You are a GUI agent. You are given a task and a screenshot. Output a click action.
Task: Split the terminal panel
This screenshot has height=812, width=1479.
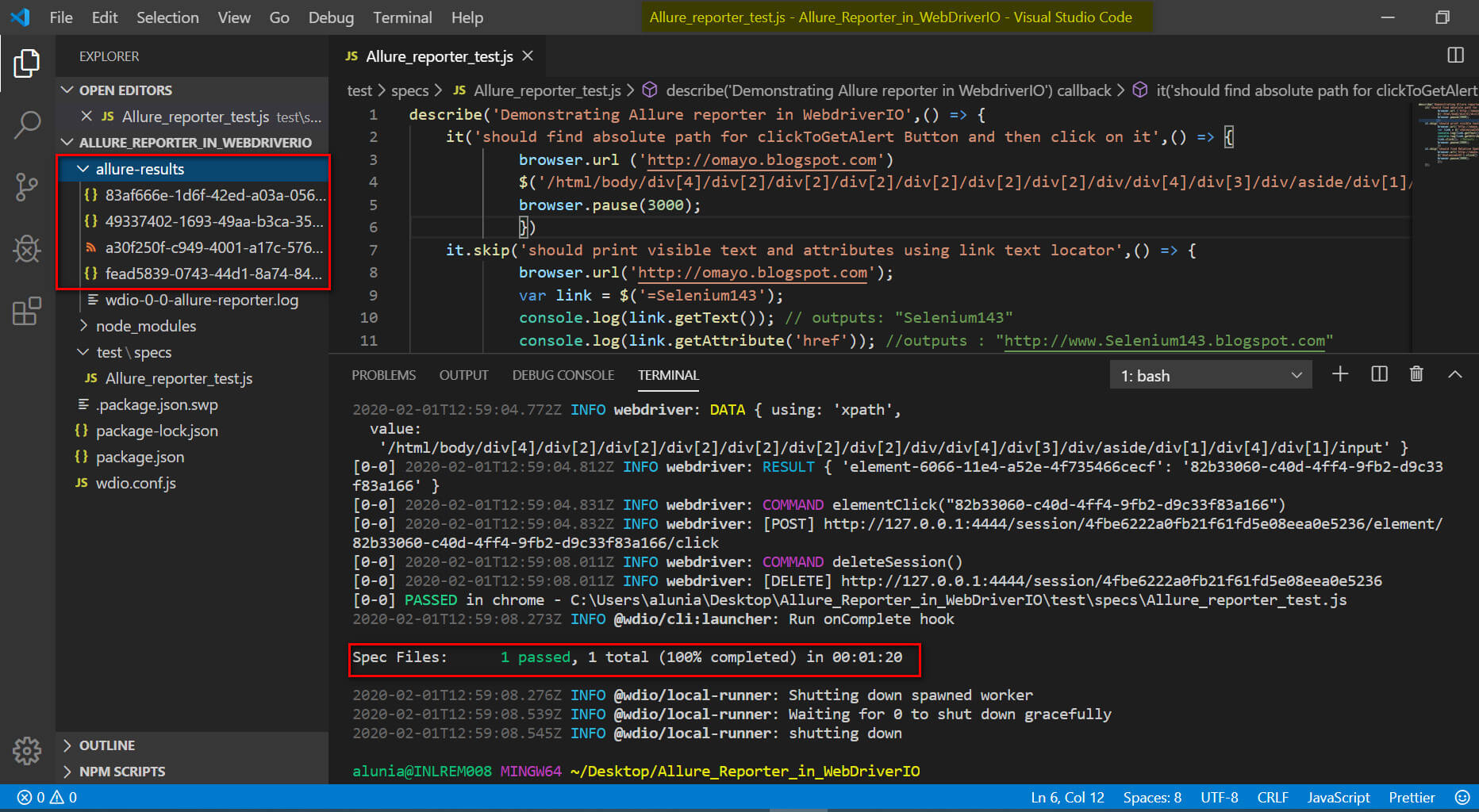pos(1379,374)
